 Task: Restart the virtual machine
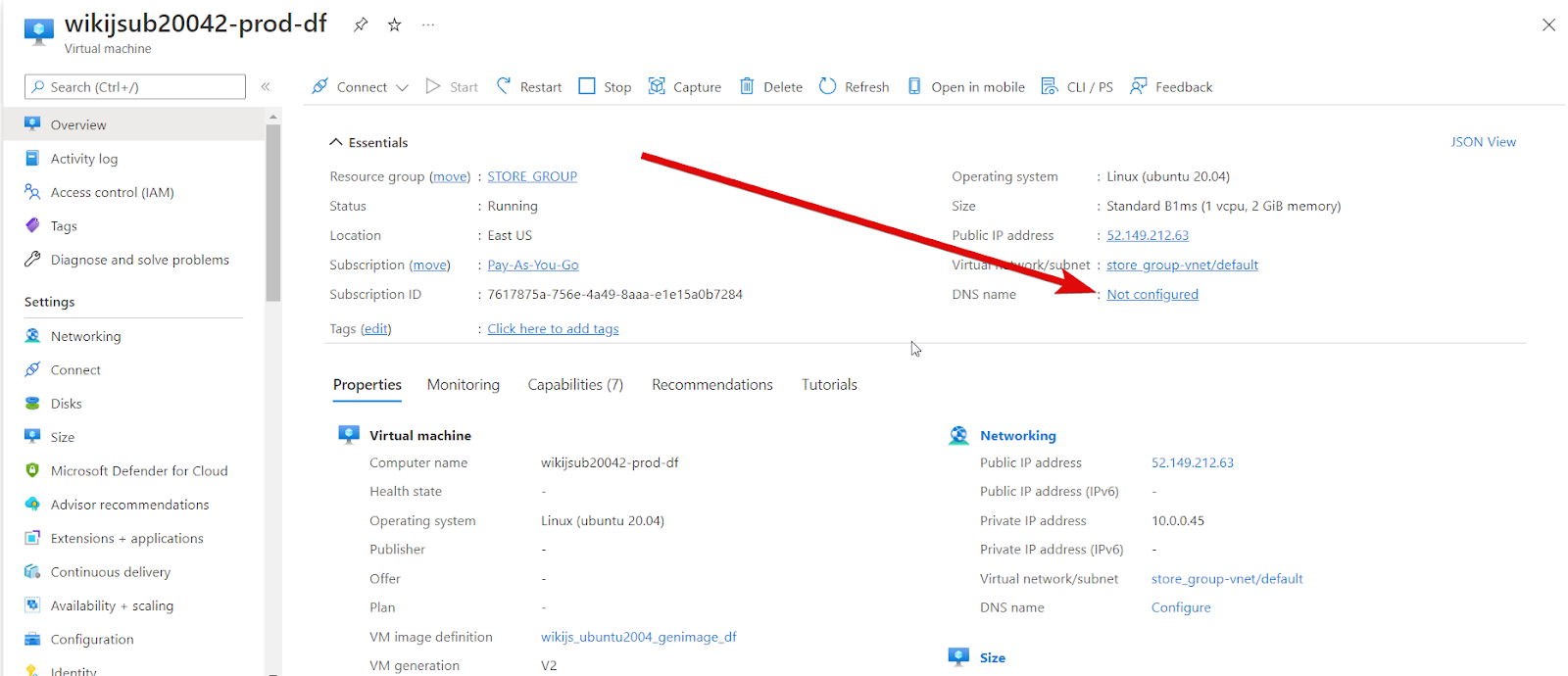pyautogui.click(x=529, y=86)
